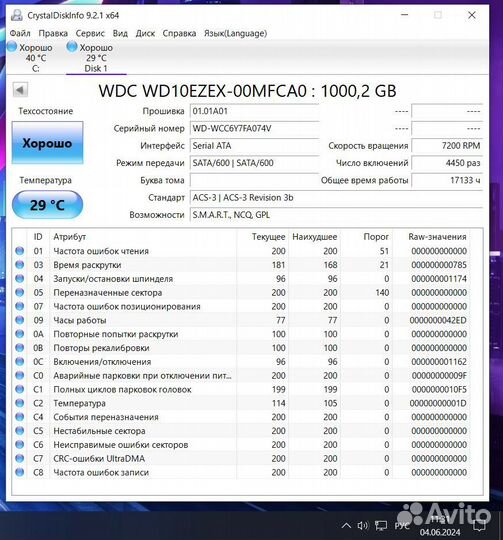Click the ACS-3 Revision 3b standard field

(336, 198)
